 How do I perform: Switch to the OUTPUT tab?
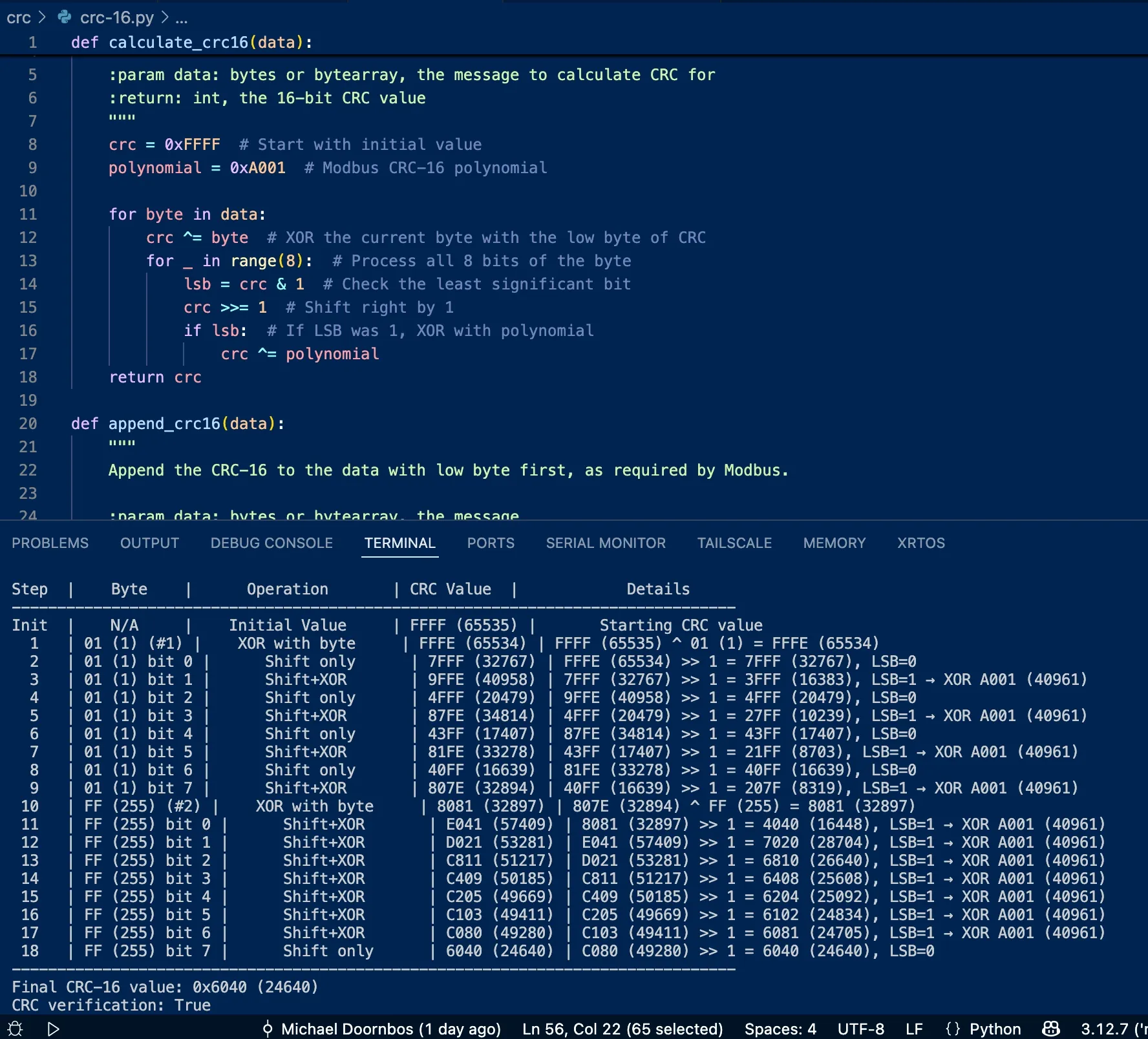(149, 543)
